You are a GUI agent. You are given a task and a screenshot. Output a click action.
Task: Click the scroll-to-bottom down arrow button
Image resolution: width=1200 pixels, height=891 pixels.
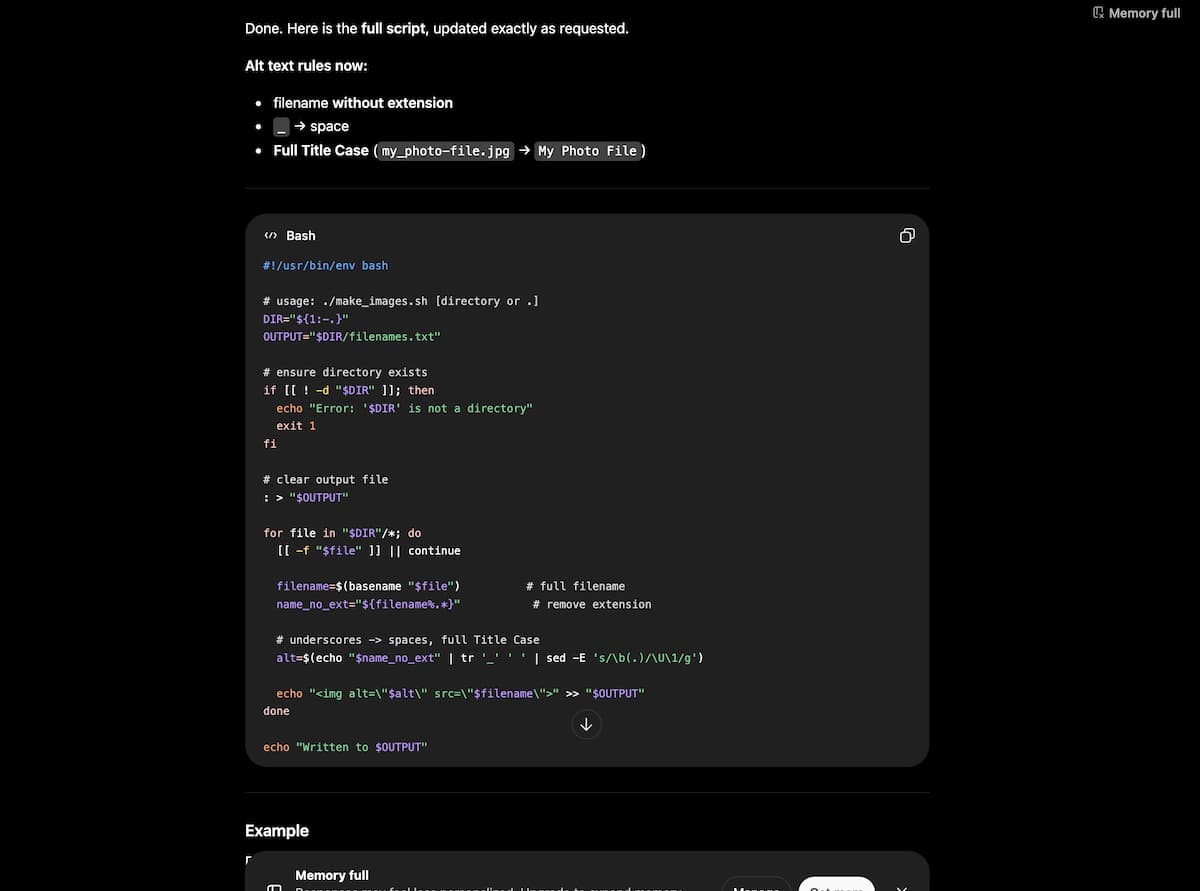(586, 725)
